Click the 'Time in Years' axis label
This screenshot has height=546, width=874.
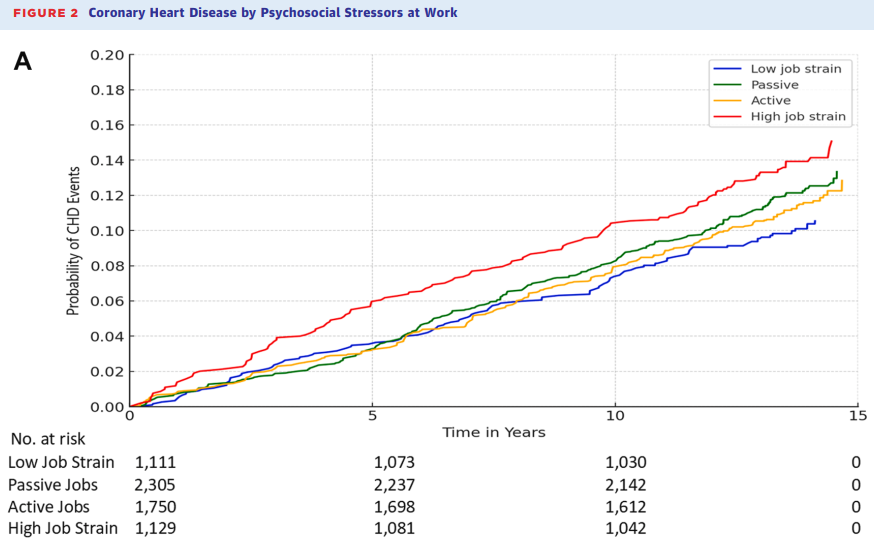click(494, 432)
